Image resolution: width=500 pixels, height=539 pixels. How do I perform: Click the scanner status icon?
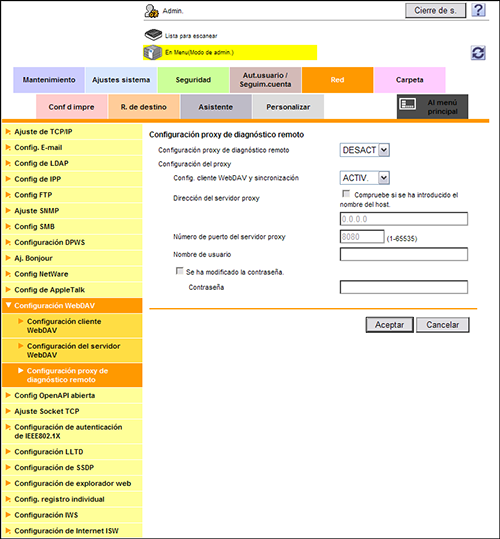coord(153,35)
